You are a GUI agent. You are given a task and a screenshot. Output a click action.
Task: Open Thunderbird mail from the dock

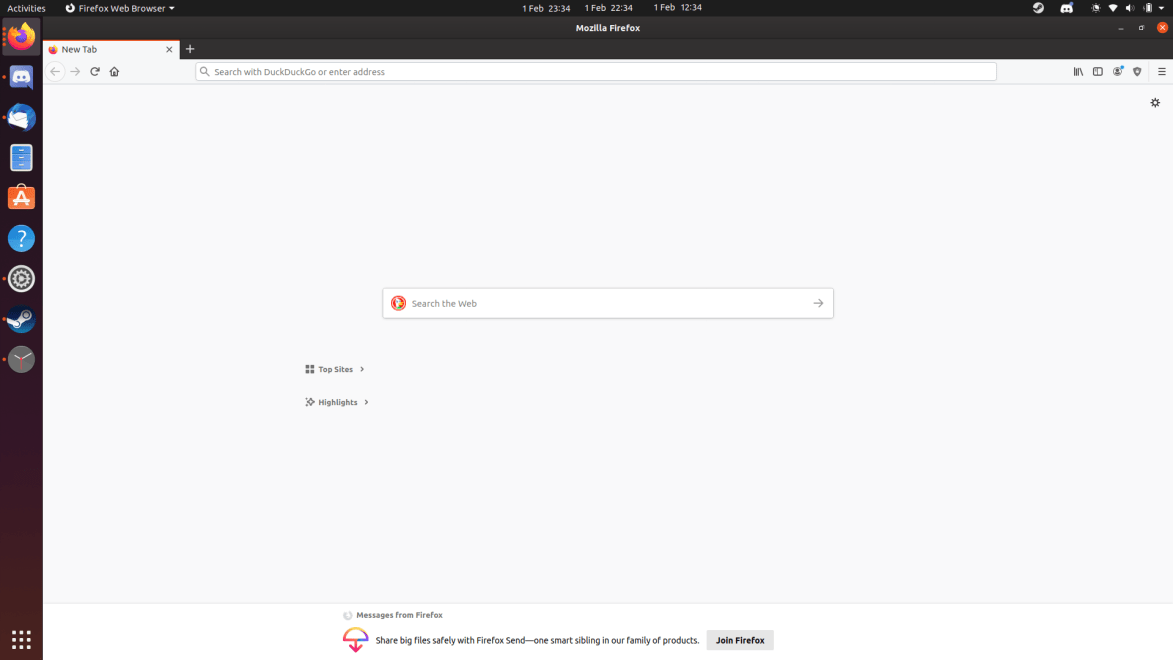pos(21,117)
